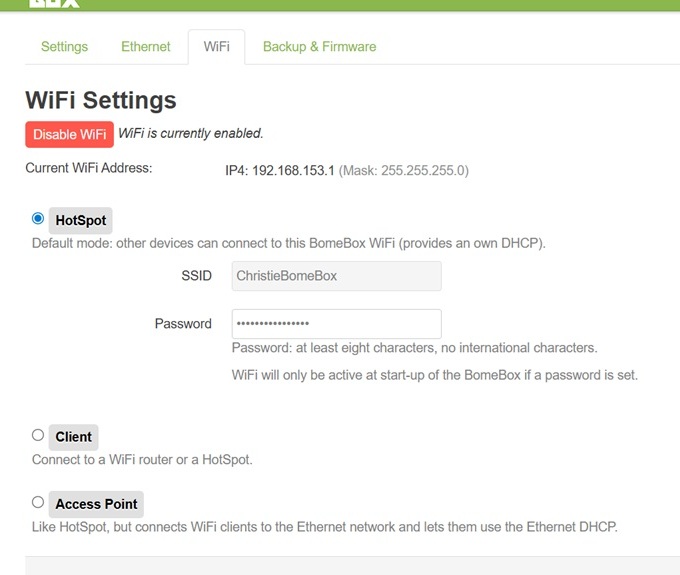
Task: Click the red Disable WiFi button
Action: pyautogui.click(x=69, y=134)
